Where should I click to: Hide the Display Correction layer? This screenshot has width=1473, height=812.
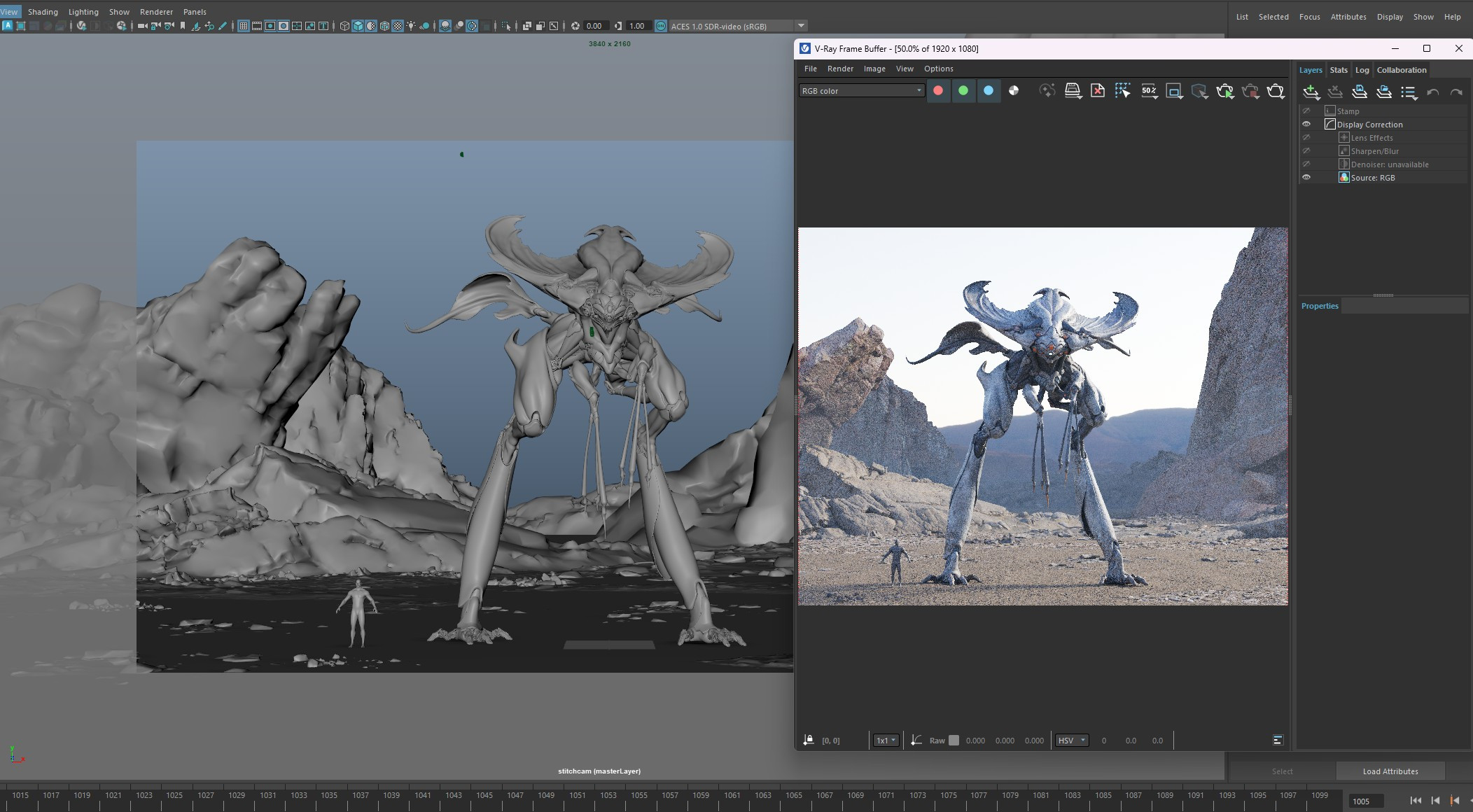click(x=1306, y=124)
